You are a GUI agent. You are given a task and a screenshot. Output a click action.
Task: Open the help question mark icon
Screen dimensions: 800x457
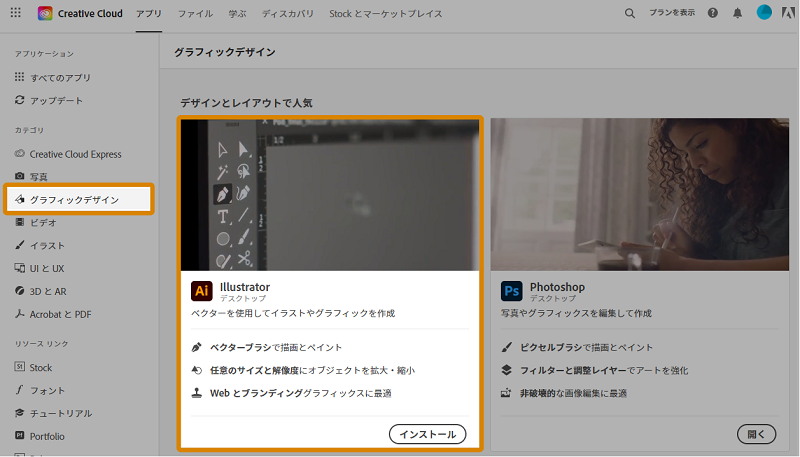coord(713,13)
